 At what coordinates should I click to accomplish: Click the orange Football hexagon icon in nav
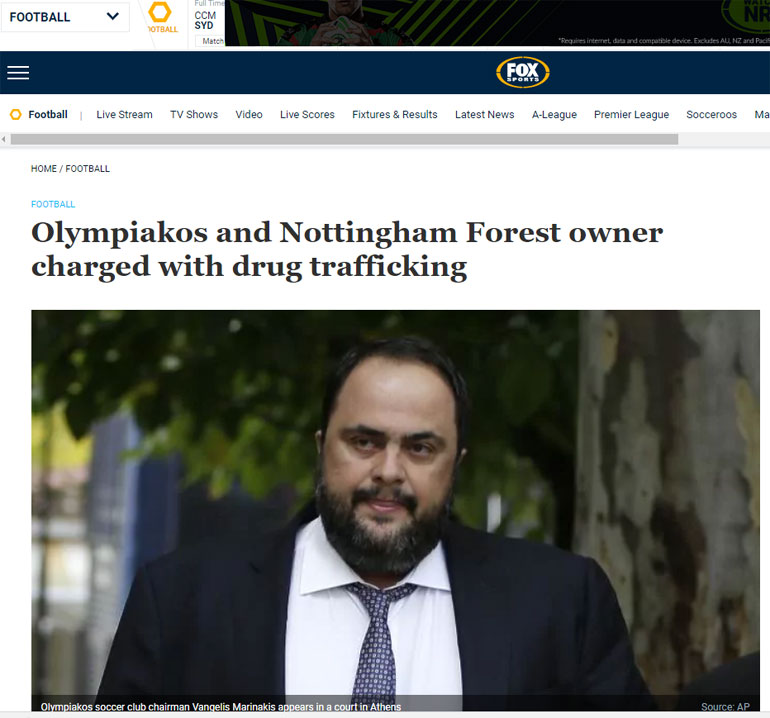click(x=16, y=114)
